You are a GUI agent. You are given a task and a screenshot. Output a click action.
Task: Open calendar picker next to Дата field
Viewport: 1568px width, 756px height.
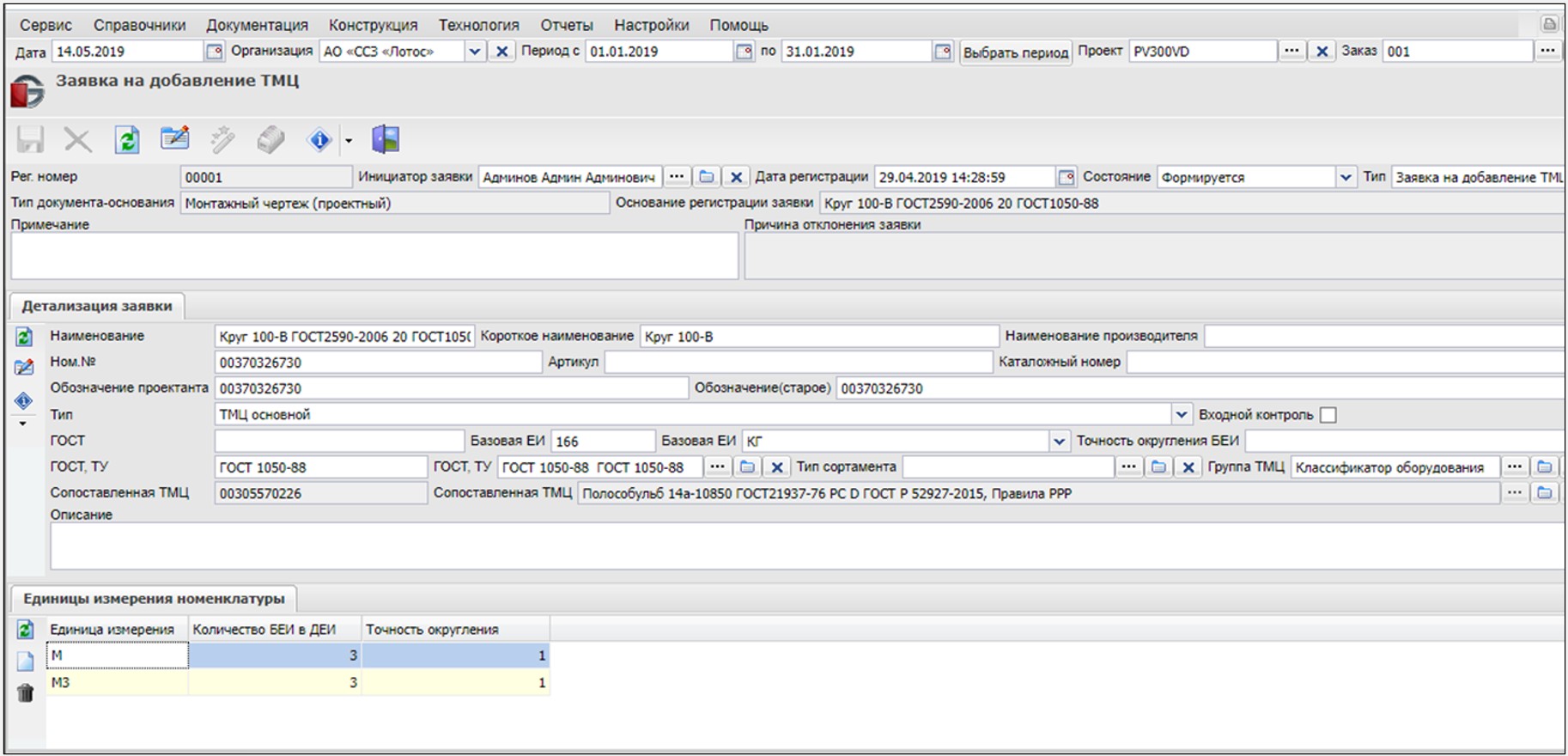[x=214, y=52]
